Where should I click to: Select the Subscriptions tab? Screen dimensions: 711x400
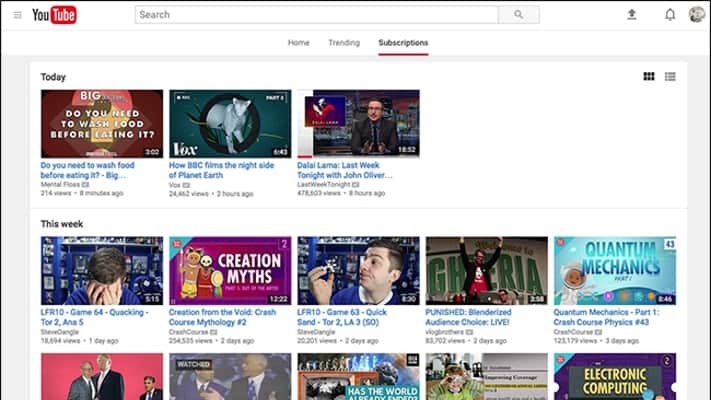click(403, 43)
